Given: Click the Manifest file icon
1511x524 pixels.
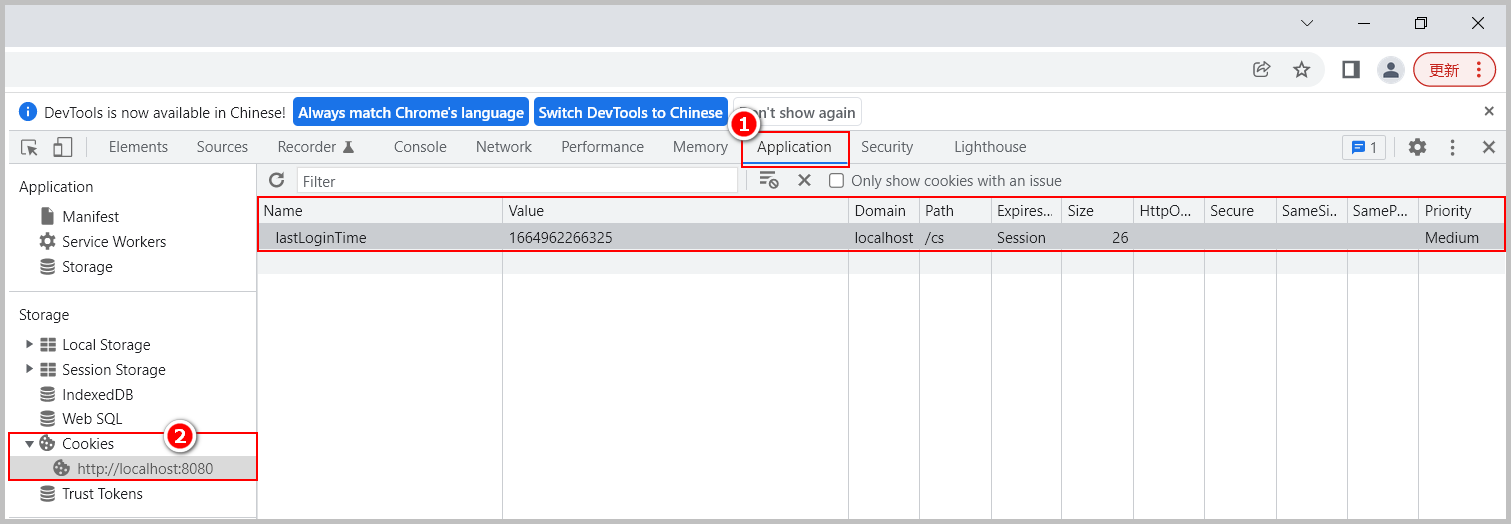Looking at the screenshot, I should tap(47, 216).
